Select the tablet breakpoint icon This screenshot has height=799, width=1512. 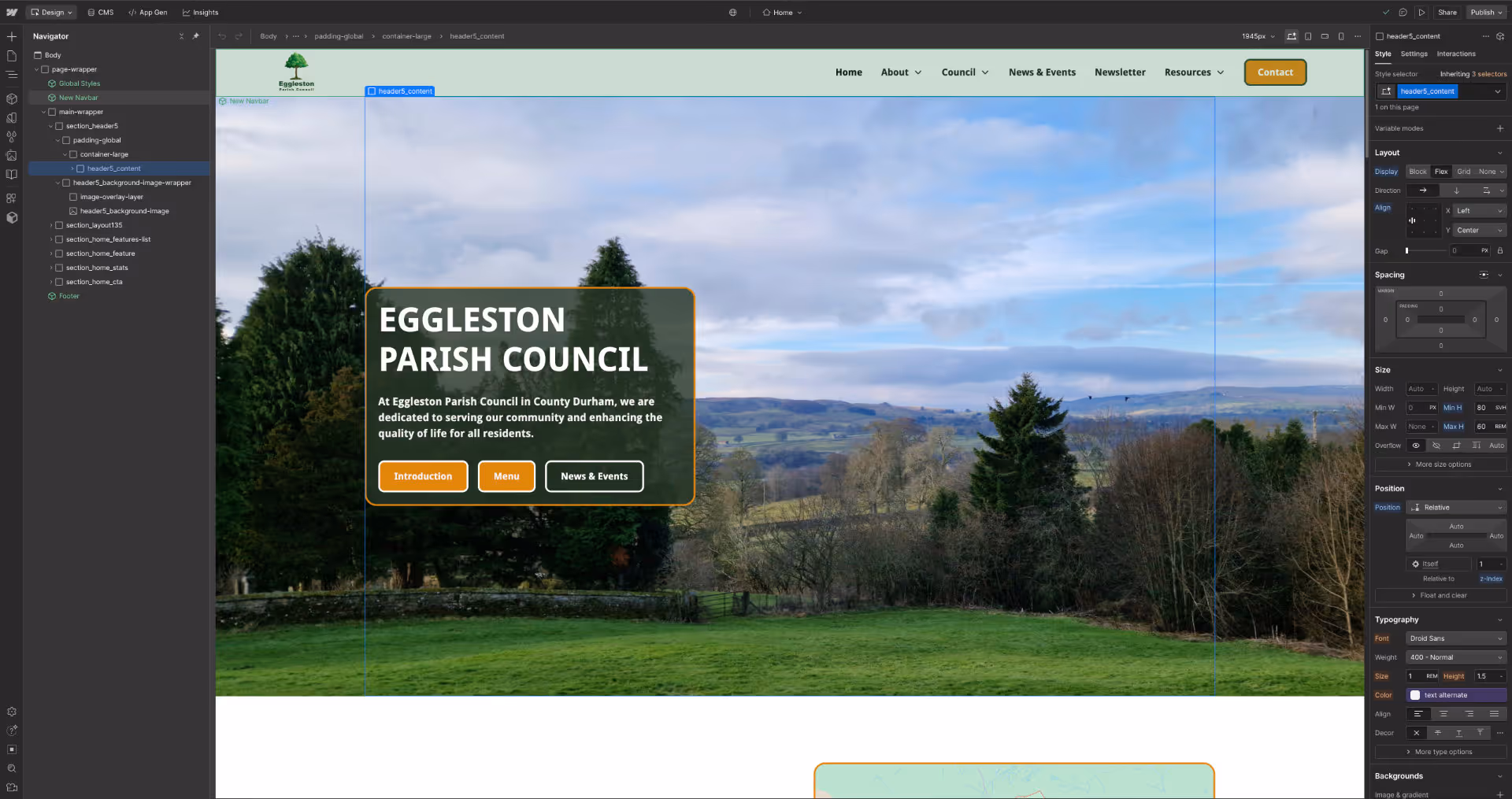click(x=1308, y=36)
